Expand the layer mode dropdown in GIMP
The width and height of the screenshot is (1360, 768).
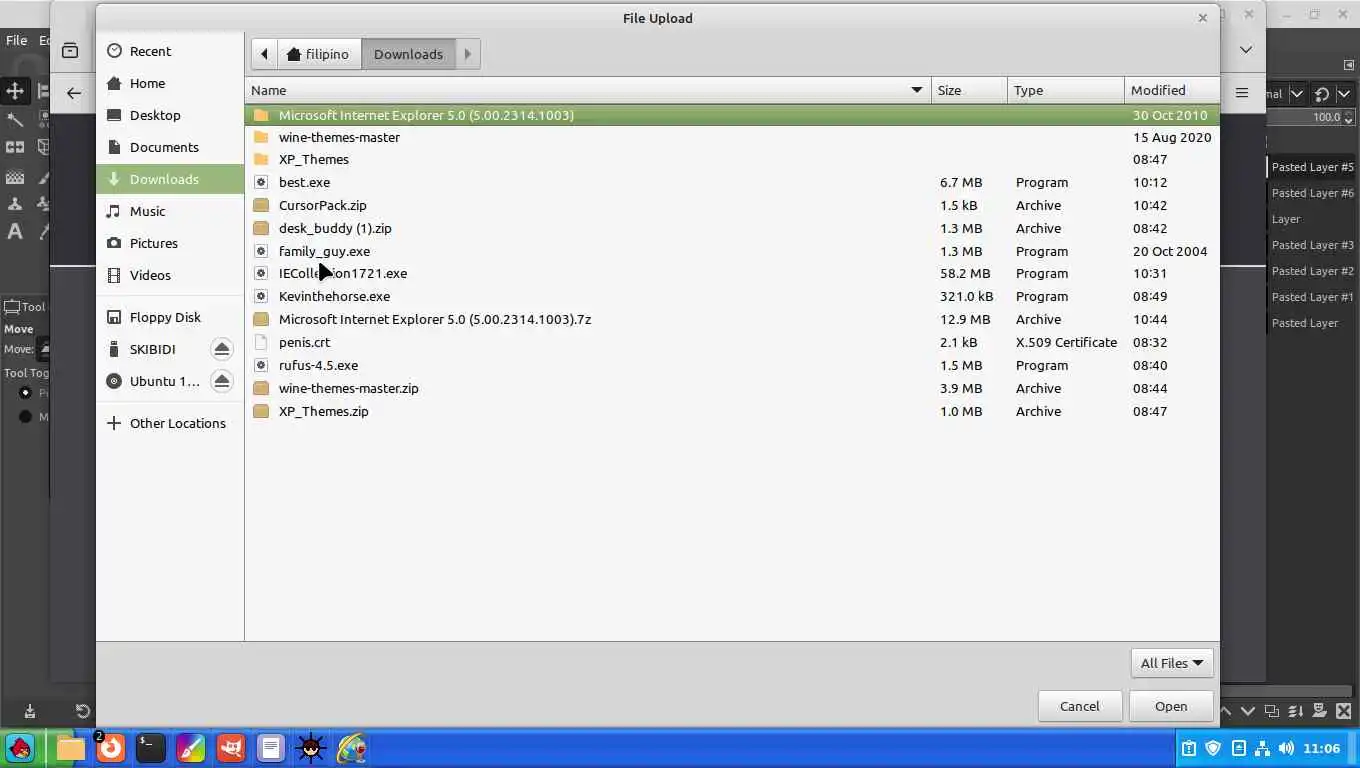point(1296,94)
